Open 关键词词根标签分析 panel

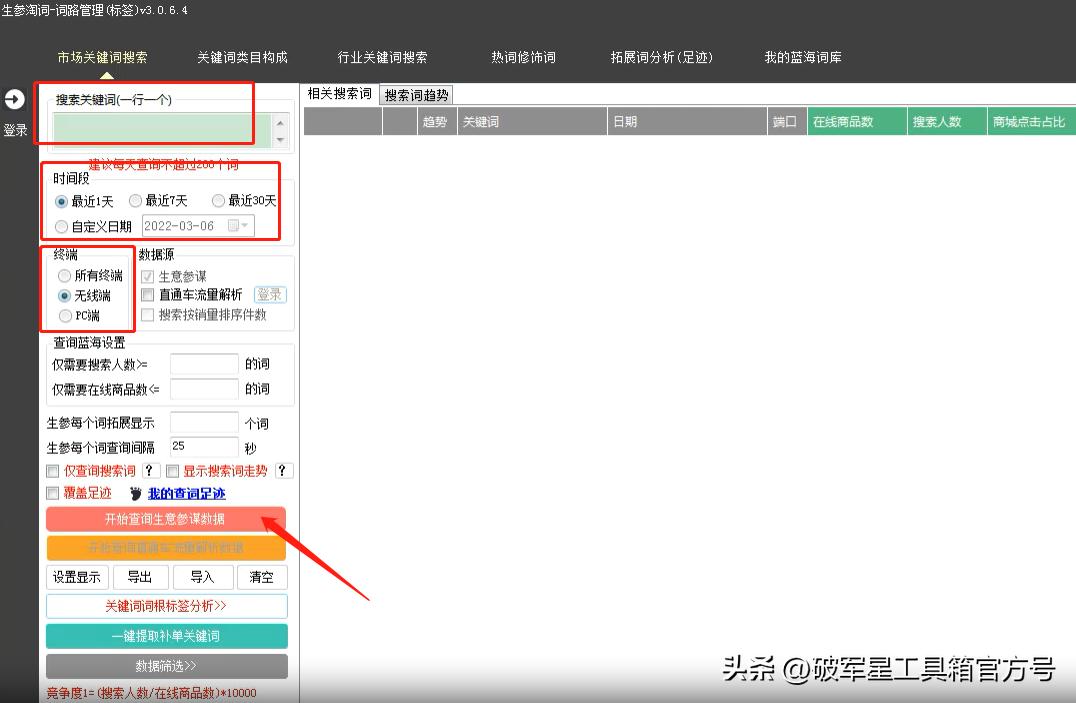coord(166,606)
